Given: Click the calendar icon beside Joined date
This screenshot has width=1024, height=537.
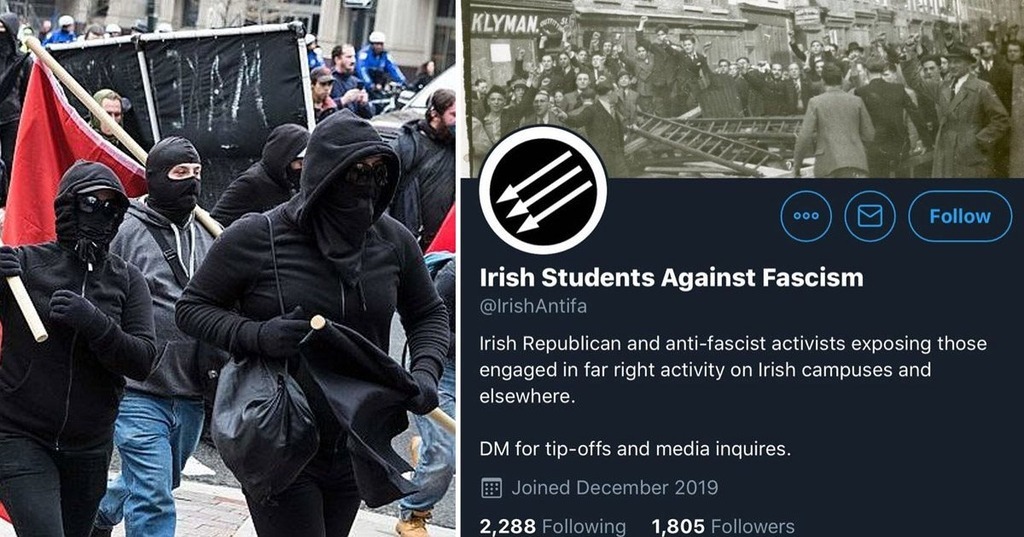Looking at the screenshot, I should [491, 488].
